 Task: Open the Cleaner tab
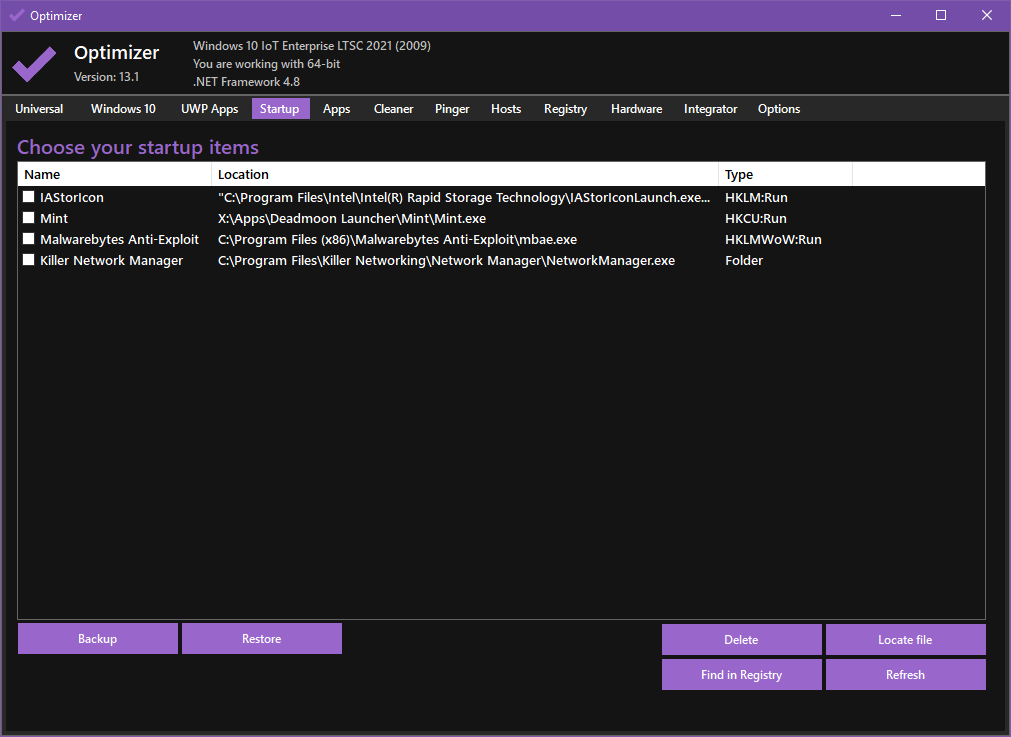[x=393, y=109]
